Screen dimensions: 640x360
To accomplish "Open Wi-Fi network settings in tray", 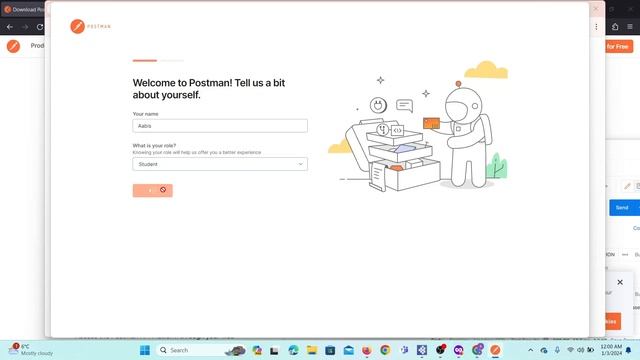I will (x=571, y=350).
